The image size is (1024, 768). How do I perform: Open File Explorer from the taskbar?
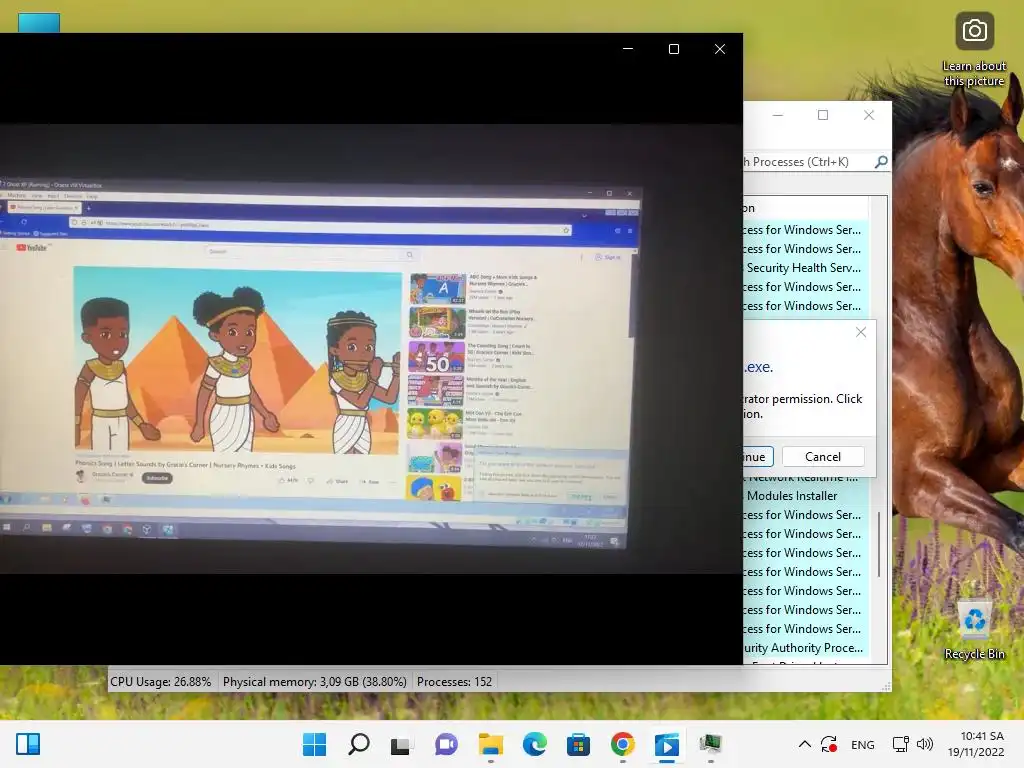tap(490, 744)
